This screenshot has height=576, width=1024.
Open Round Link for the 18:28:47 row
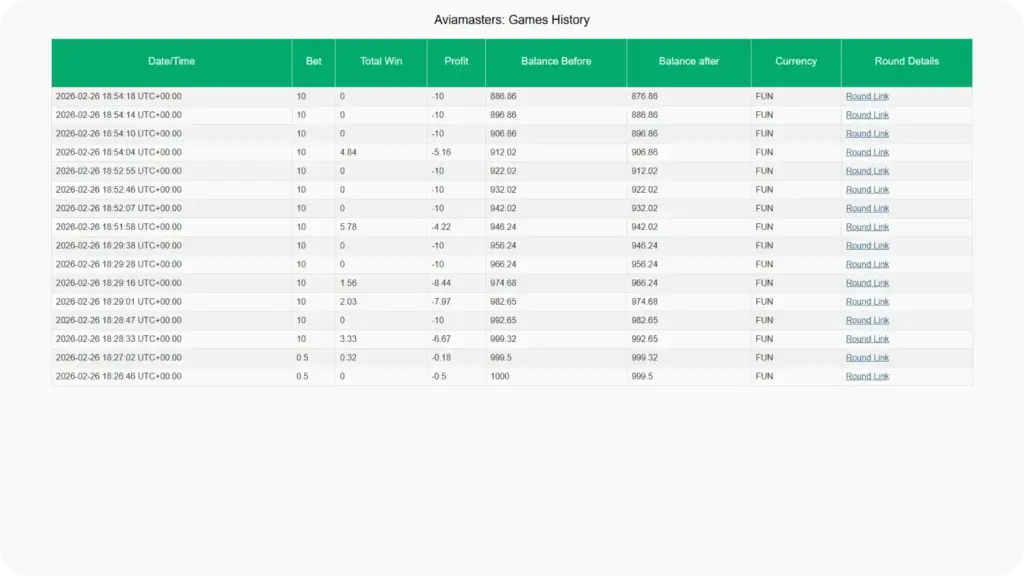point(867,320)
